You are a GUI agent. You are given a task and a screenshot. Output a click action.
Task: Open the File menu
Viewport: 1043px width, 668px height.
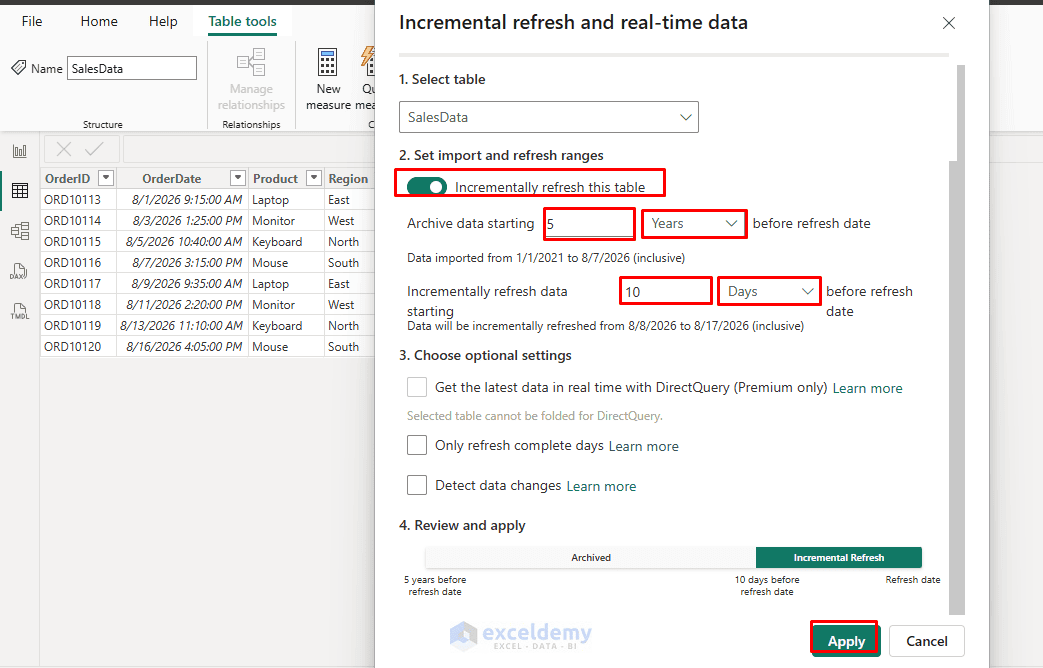(x=32, y=21)
